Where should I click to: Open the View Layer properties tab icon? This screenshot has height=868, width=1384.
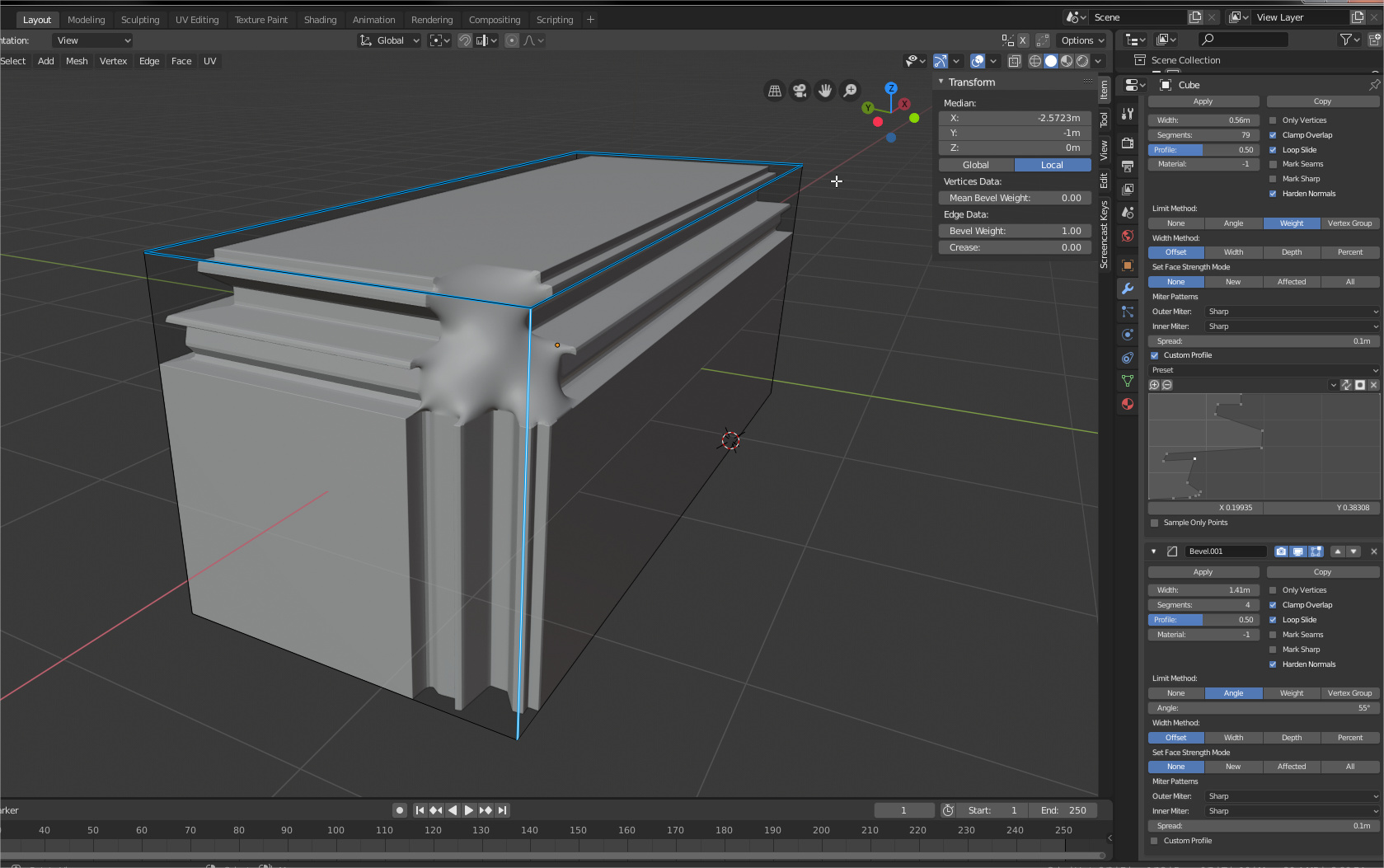click(1128, 189)
